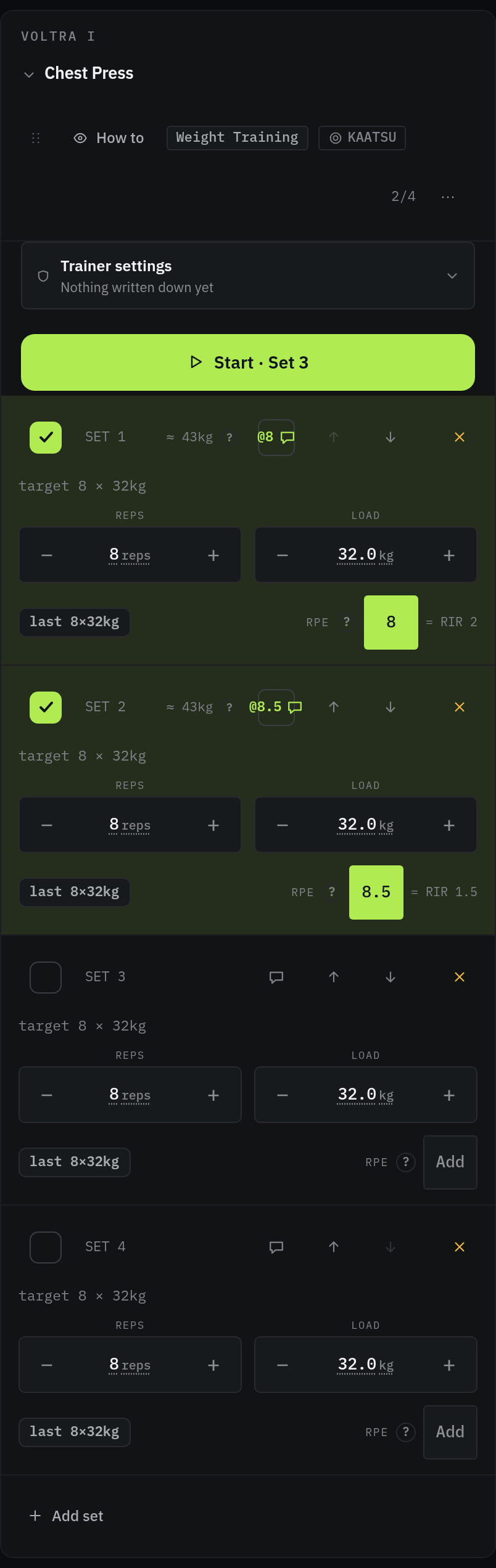Collapse the Chest Press exercise chevron
The image size is (496, 1568).
coord(29,75)
